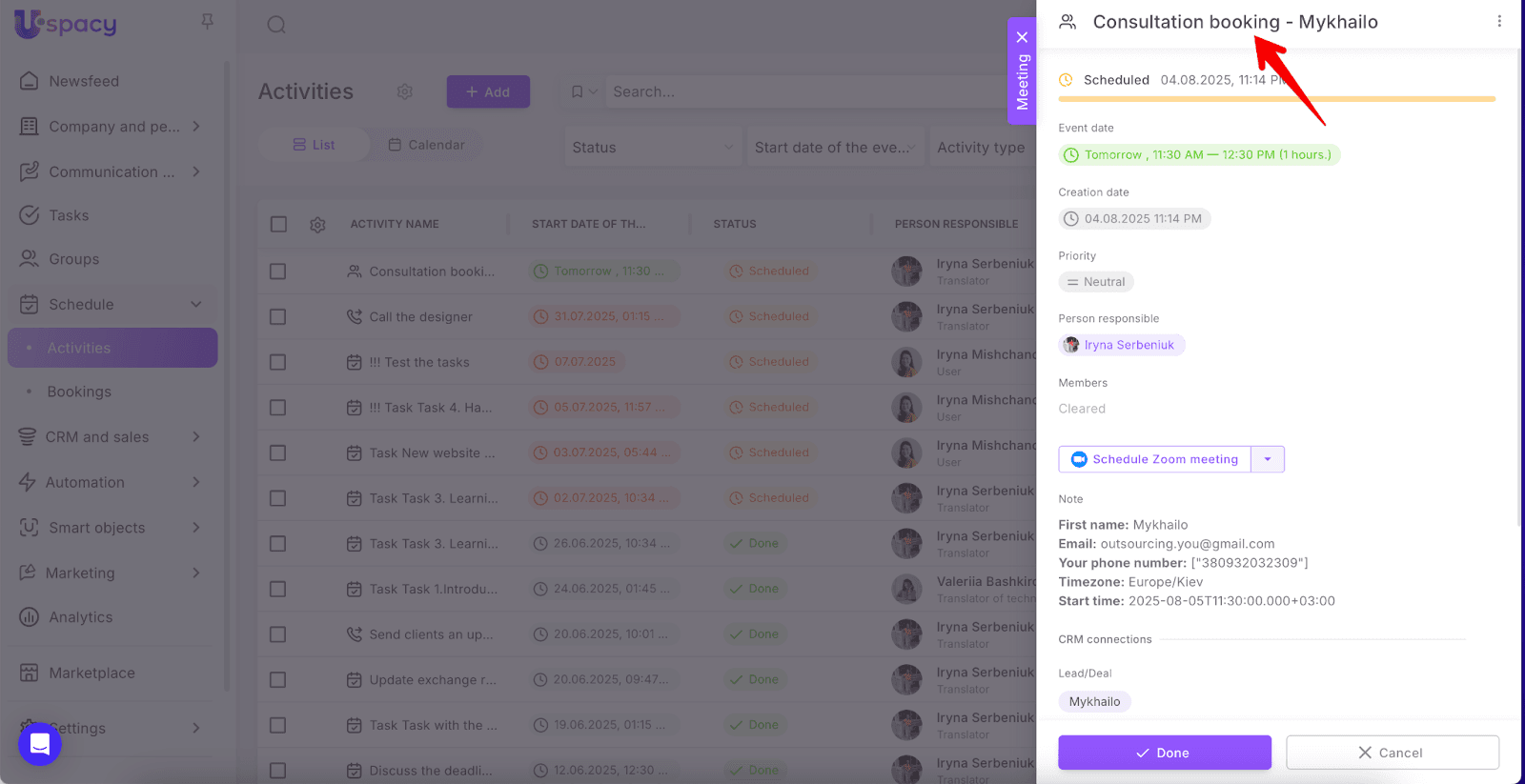Open Activities settings gear beside the title
Screen dimensions: 1525x784
point(405,91)
